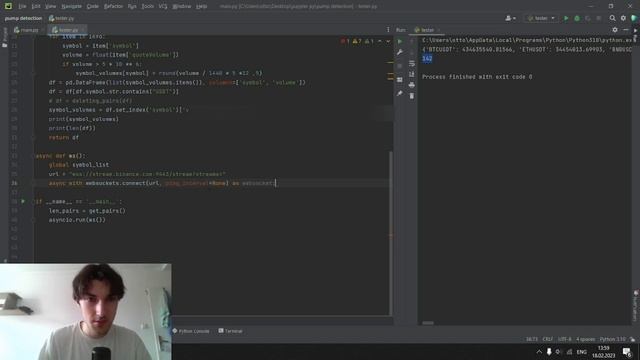This screenshot has width=640, height=360.
Task: Click up the stack trace arrow
Action: click(x=411, y=41)
